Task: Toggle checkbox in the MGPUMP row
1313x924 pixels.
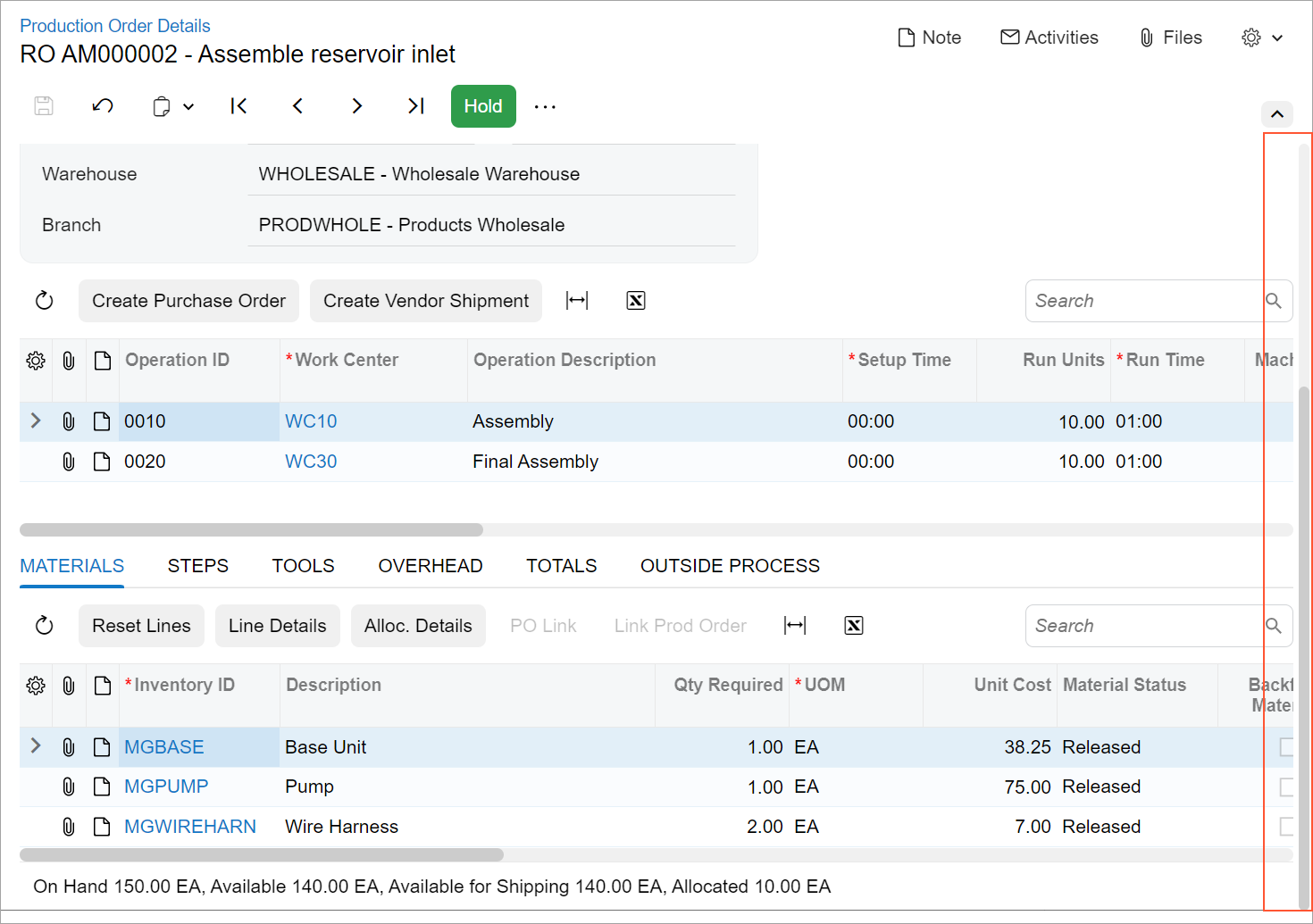Action: pyautogui.click(x=1286, y=787)
